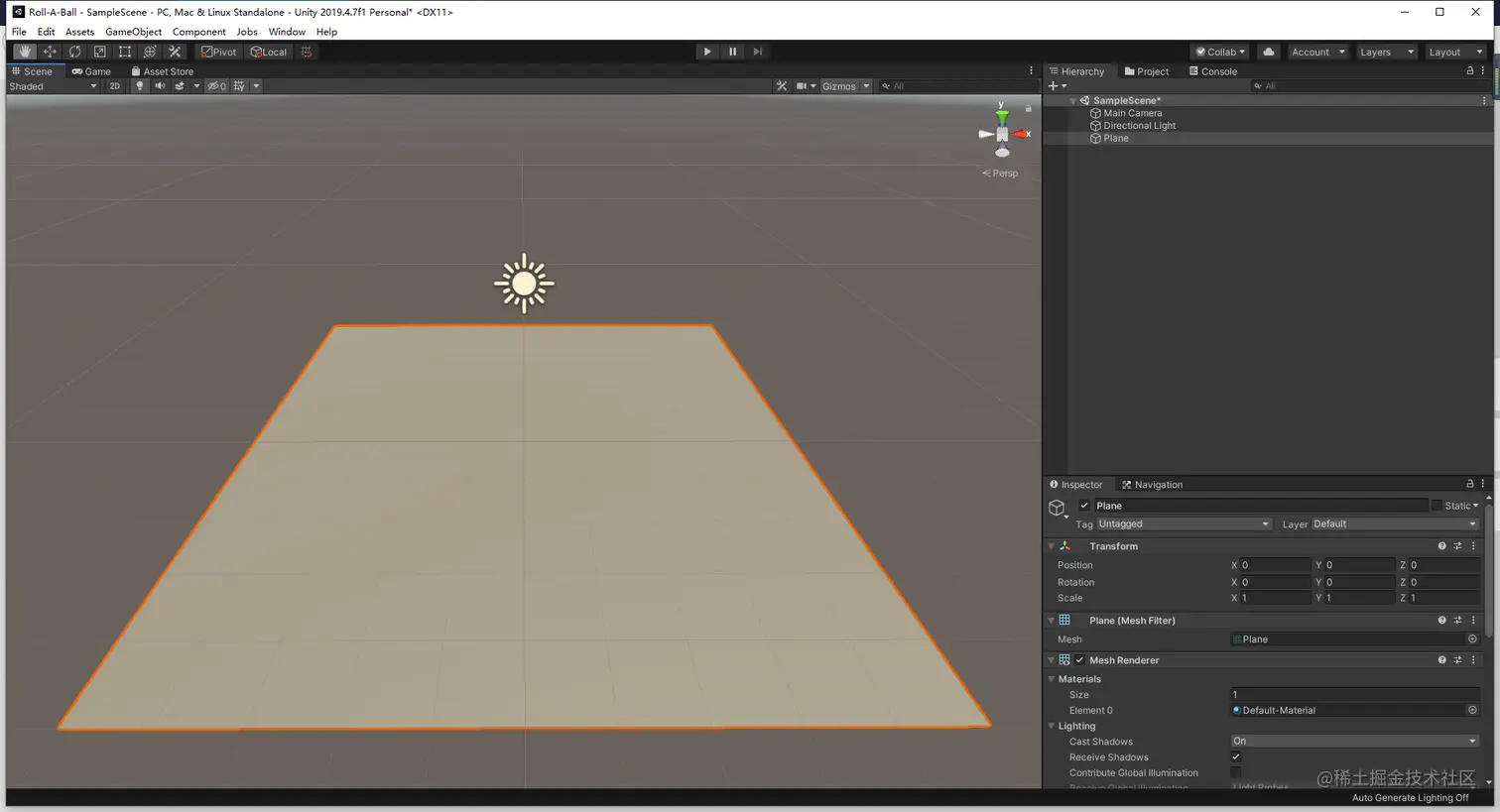Click the Step frame button
Screen dimensions: 1500x812
(758, 52)
